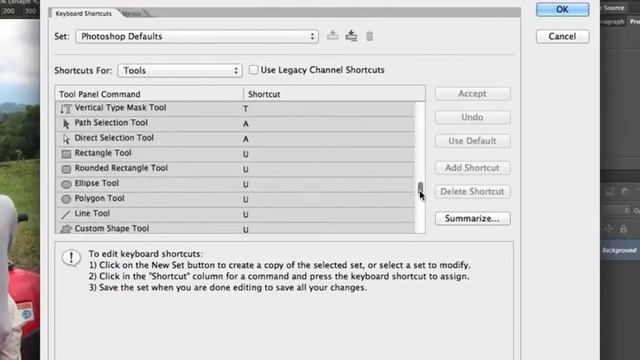
Task: Select the Rectangle Tool row label
Action: [x=103, y=153]
